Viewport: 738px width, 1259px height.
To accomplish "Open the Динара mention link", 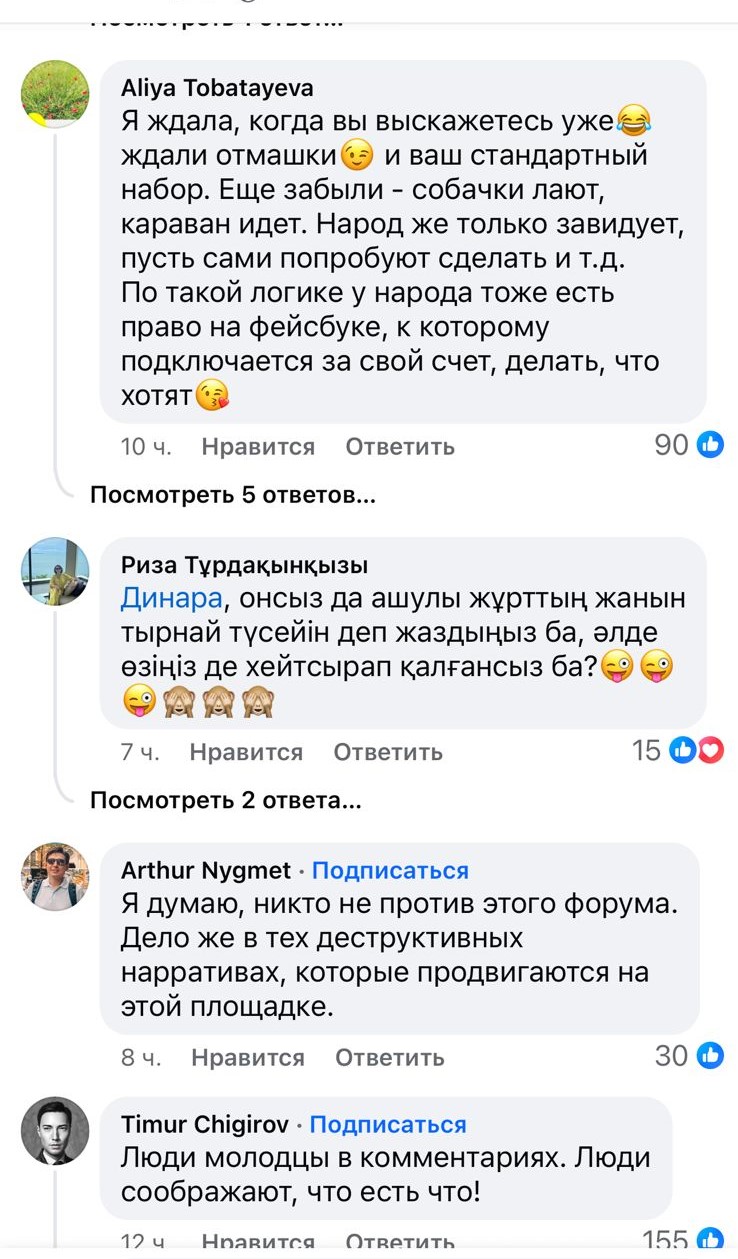I will [x=159, y=598].
